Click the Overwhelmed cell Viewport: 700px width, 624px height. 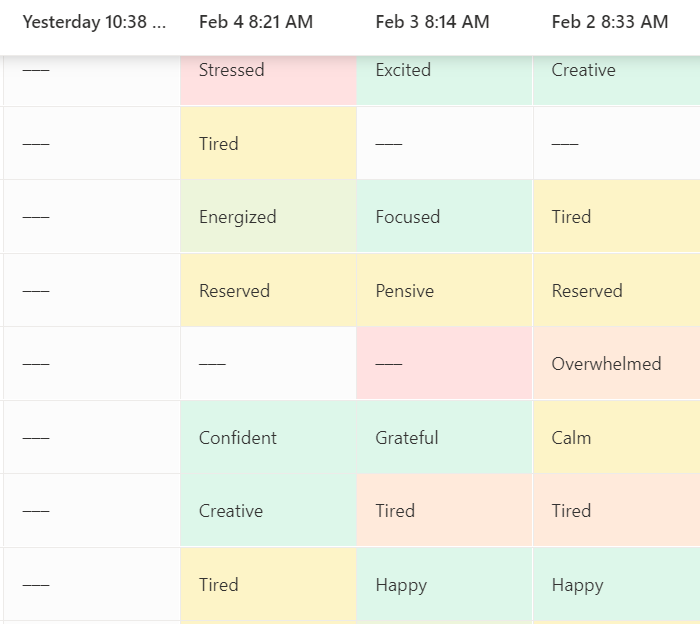coord(617,363)
